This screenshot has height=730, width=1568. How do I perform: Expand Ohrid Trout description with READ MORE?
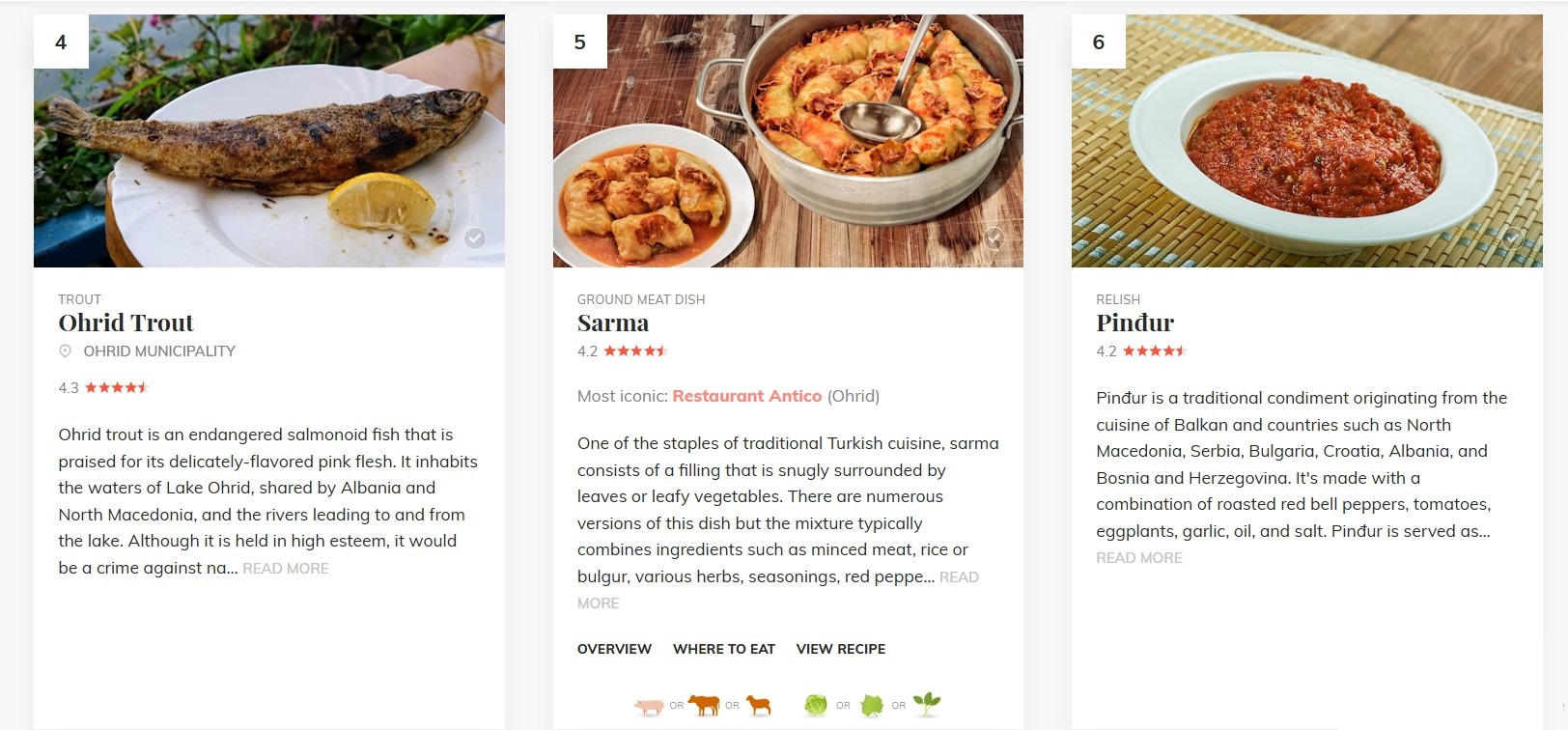pos(286,569)
